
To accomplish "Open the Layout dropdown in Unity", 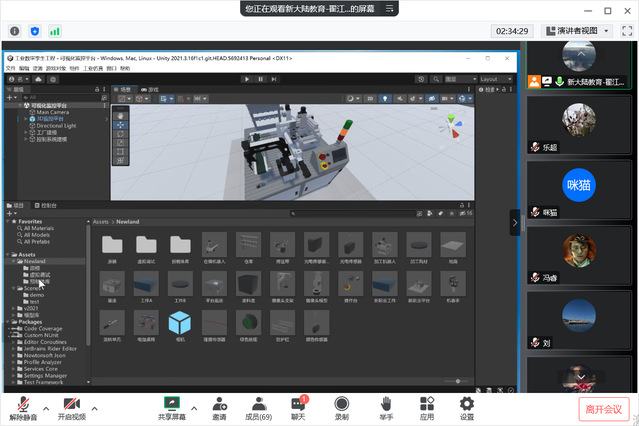I will point(495,79).
